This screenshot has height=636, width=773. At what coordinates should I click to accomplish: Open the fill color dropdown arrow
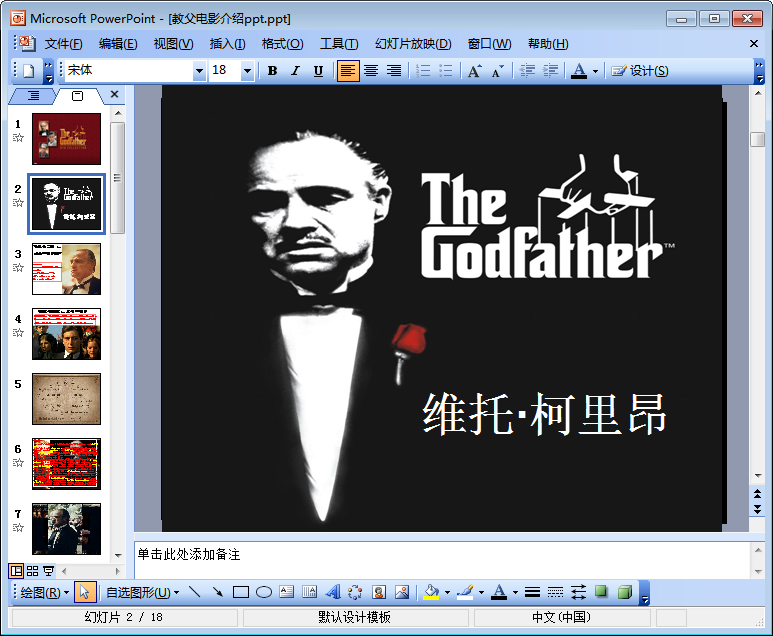coord(447,592)
